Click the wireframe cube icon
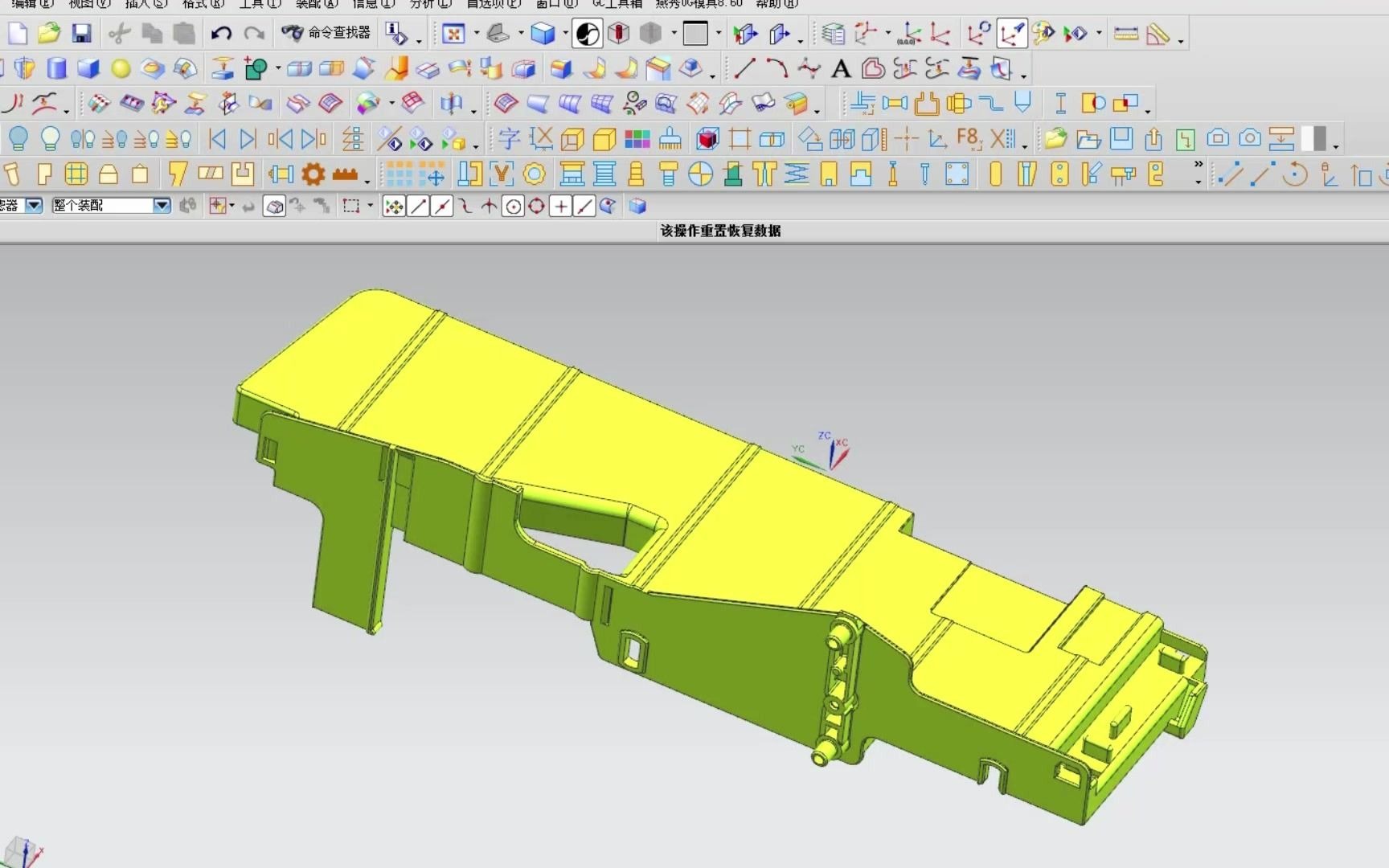1389x868 pixels. [572, 139]
